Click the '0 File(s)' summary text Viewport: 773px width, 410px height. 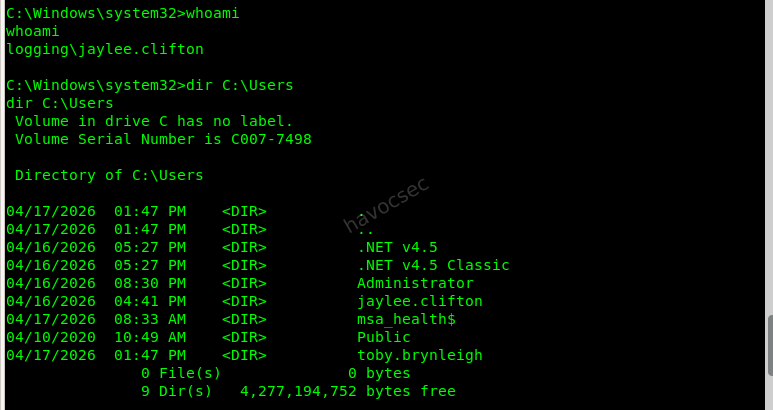(x=181, y=373)
